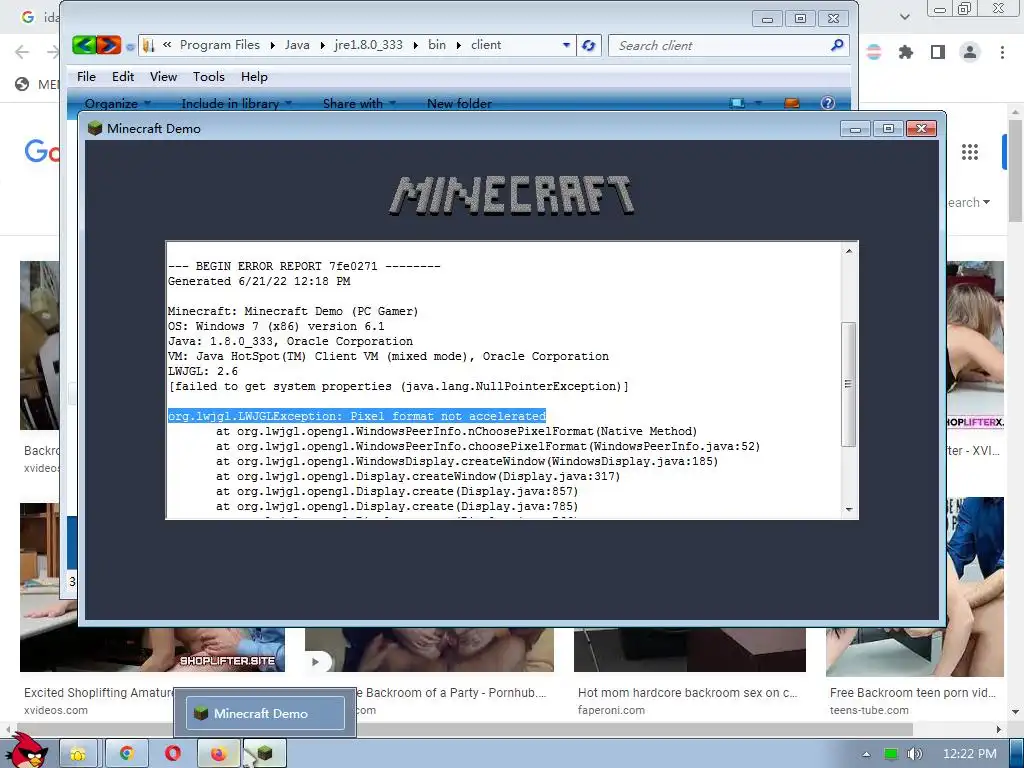Open the Tools menu in Explorer

pos(208,76)
